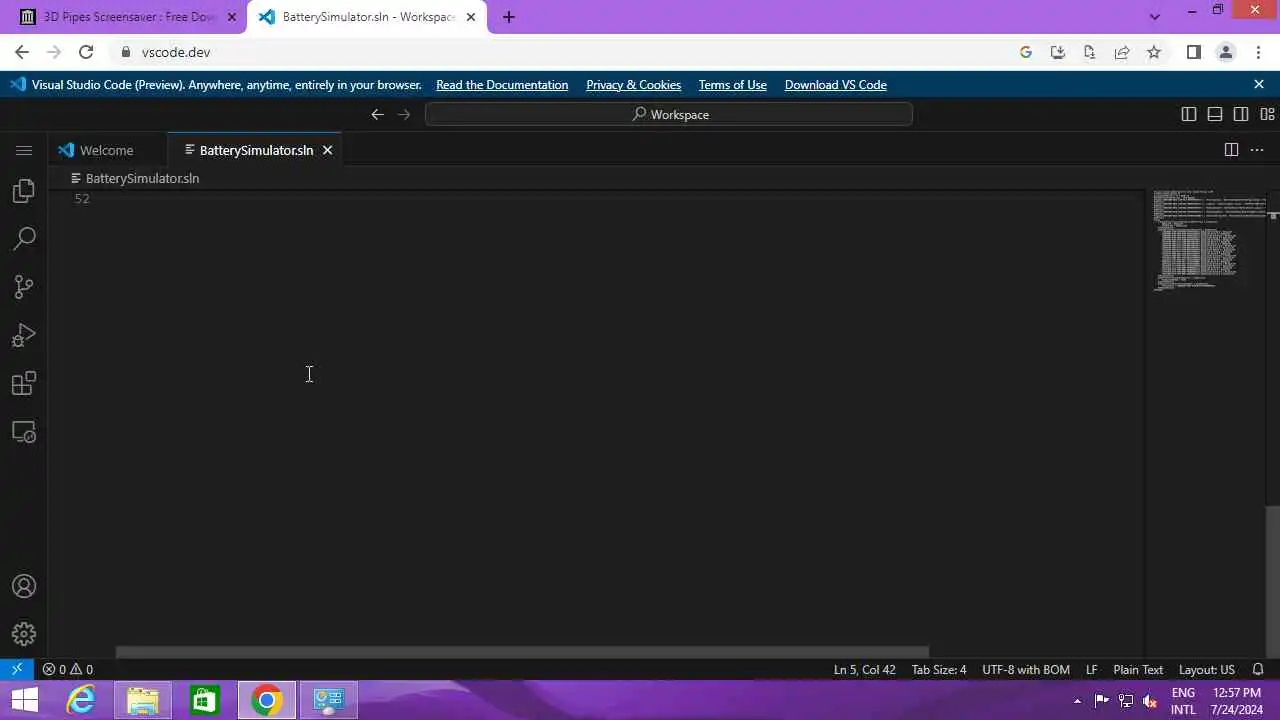Click the Ln 5, Col 42 status item
Image resolution: width=1280 pixels, height=720 pixels.
865,669
